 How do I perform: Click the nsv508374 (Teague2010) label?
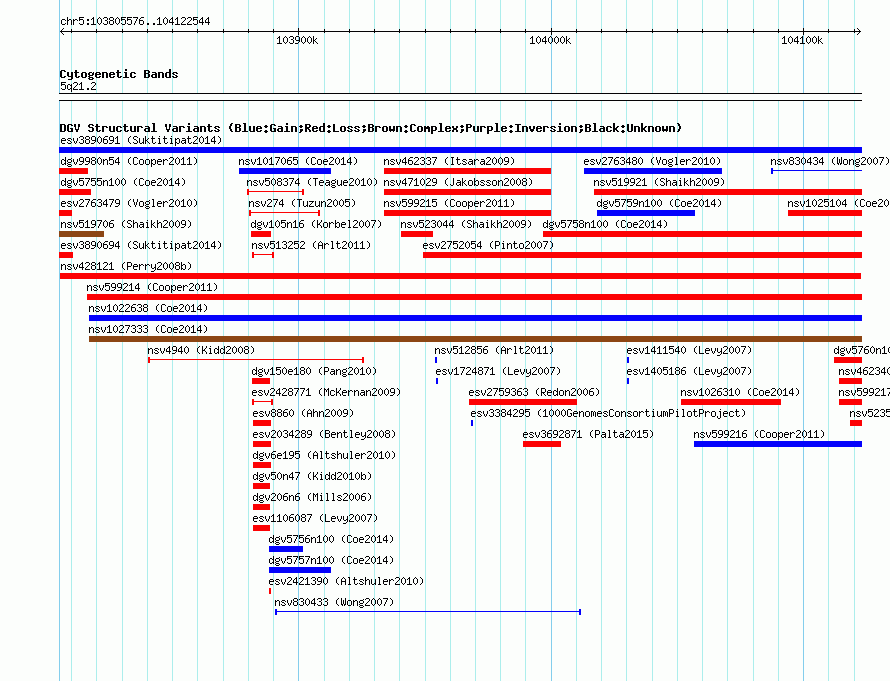coord(312,182)
